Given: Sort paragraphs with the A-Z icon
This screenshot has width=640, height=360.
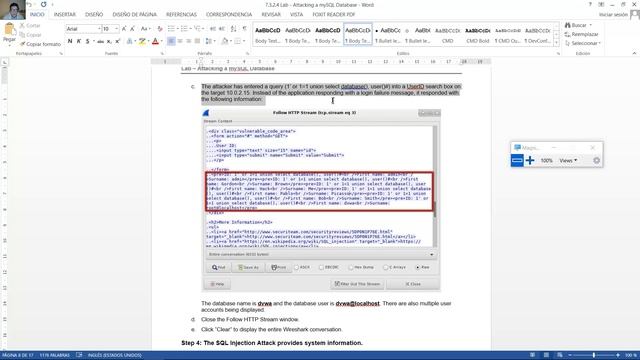Looking at the screenshot, I should 233,29.
